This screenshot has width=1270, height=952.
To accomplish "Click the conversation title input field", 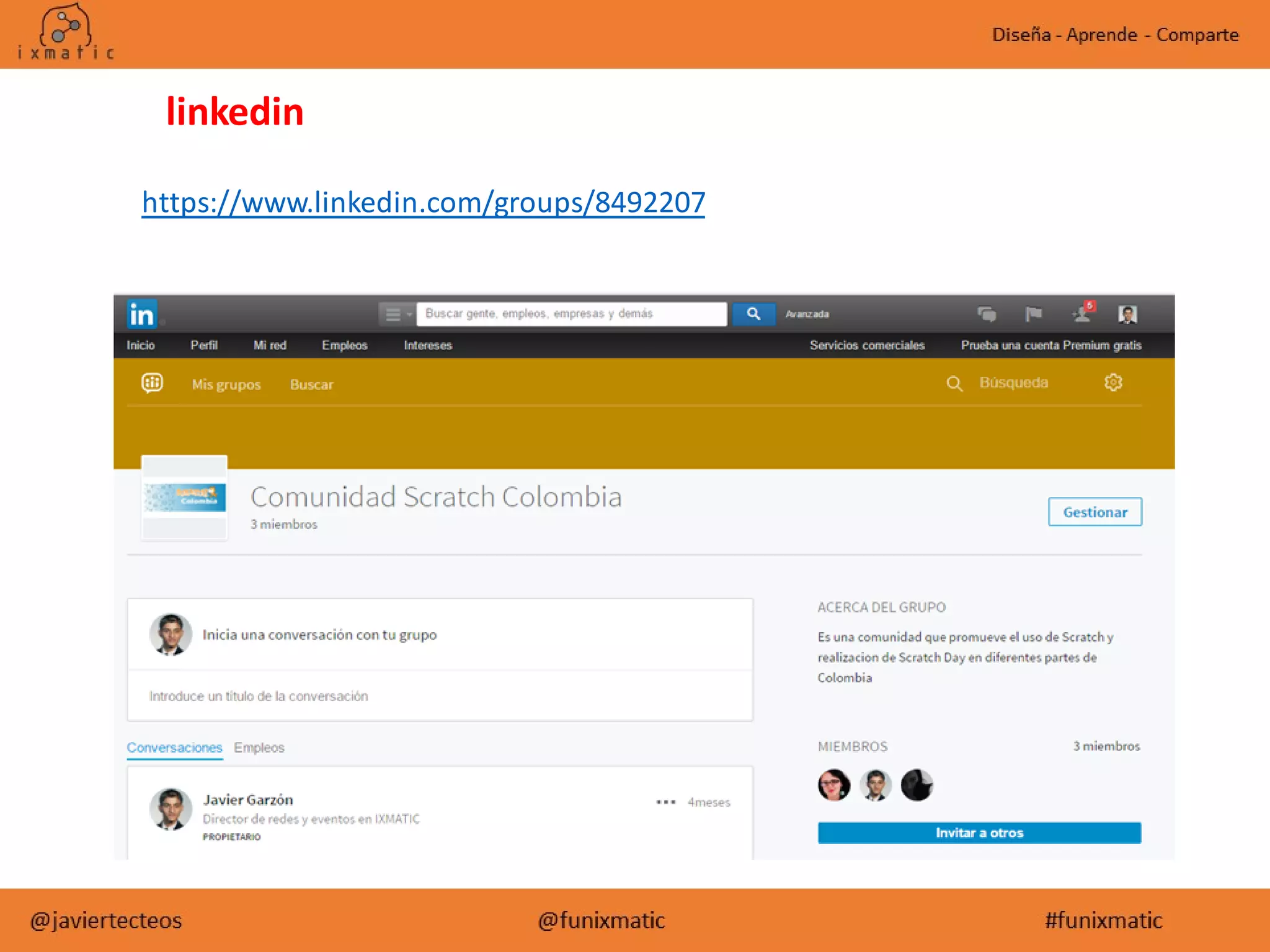I will pos(440,696).
